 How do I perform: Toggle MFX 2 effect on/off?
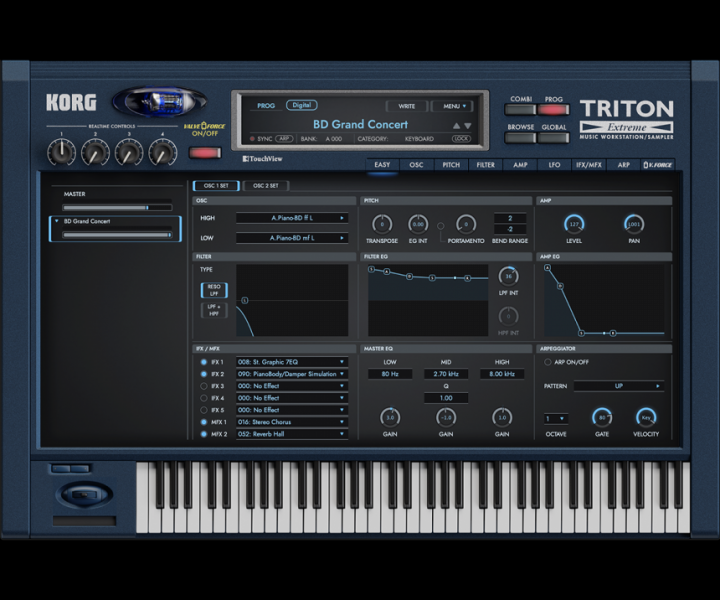[x=204, y=433]
